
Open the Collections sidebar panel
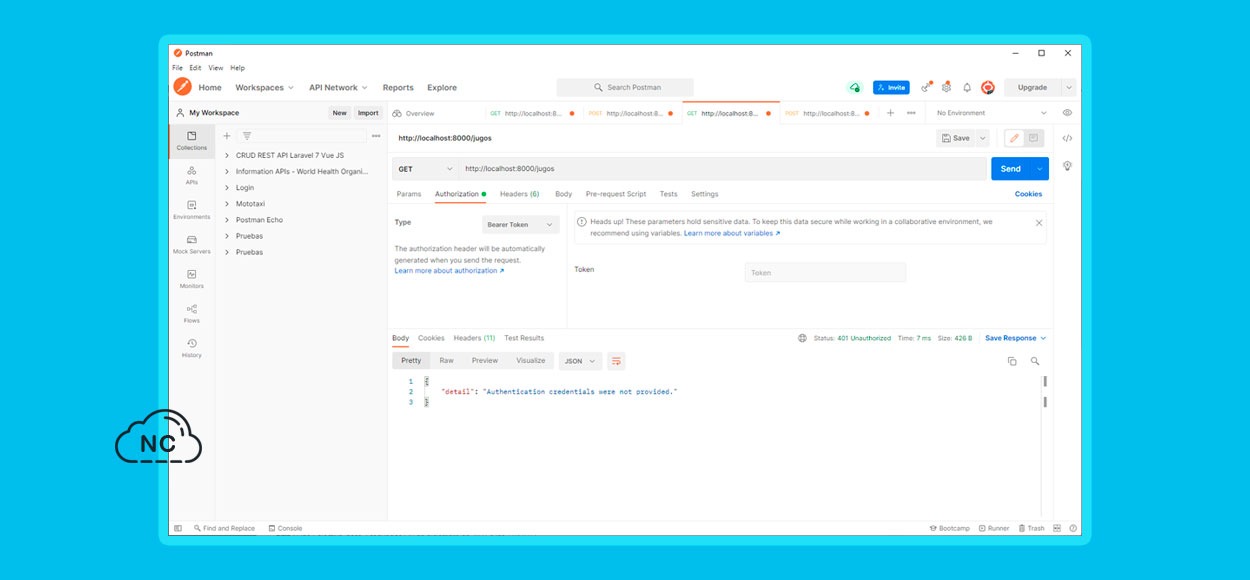pos(191,141)
